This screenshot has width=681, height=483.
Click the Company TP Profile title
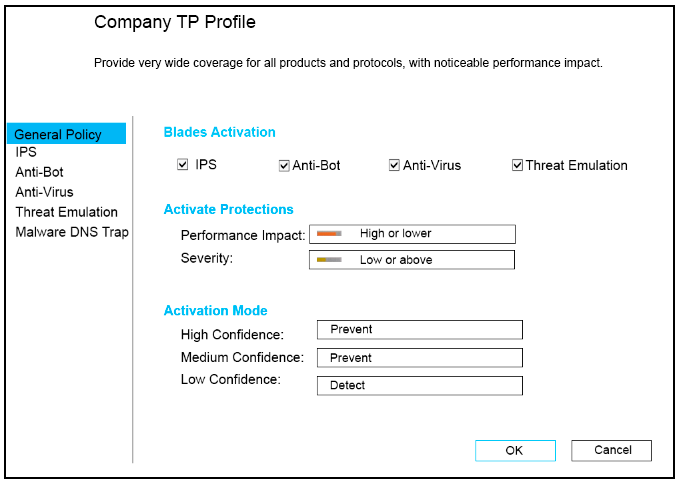(x=174, y=22)
